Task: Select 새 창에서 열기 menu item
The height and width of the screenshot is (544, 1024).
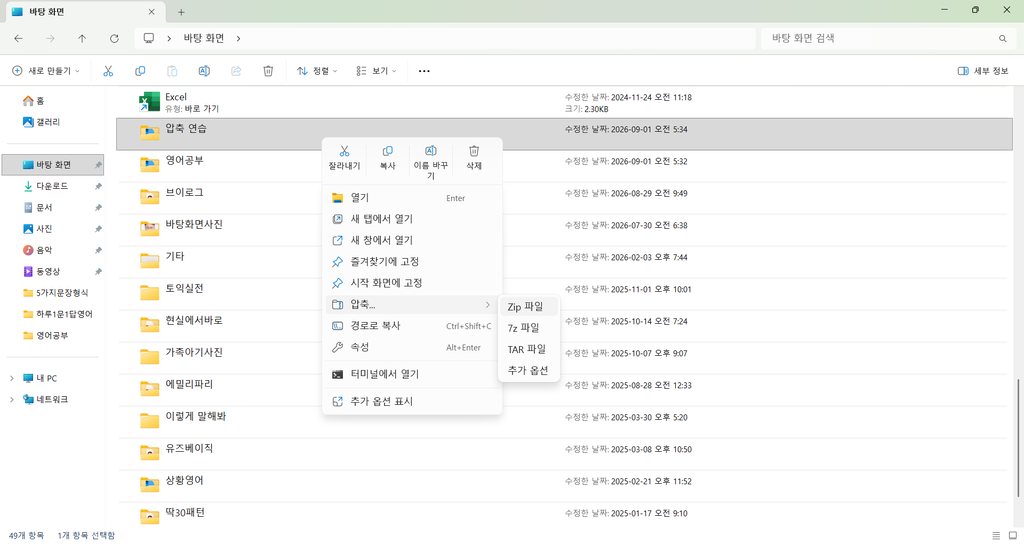Action: point(412,240)
